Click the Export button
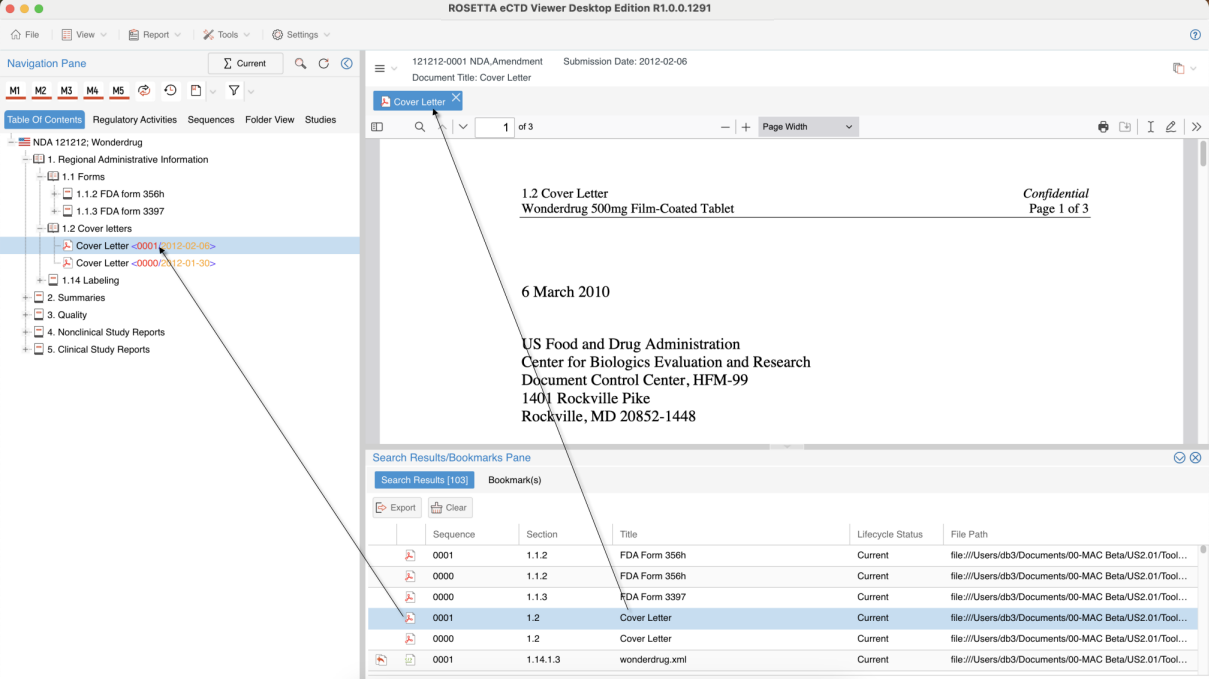 397,508
